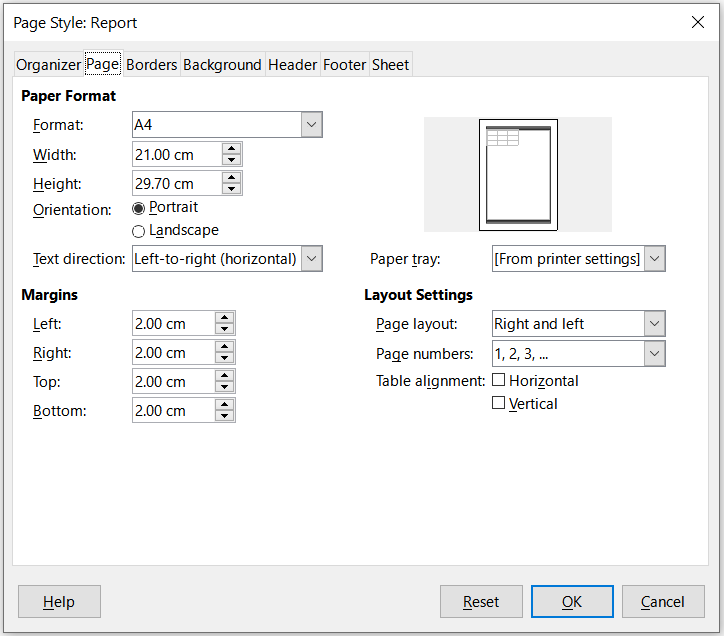Open the Text direction dropdown
Viewport: 724px width, 636px height.
tap(227, 259)
